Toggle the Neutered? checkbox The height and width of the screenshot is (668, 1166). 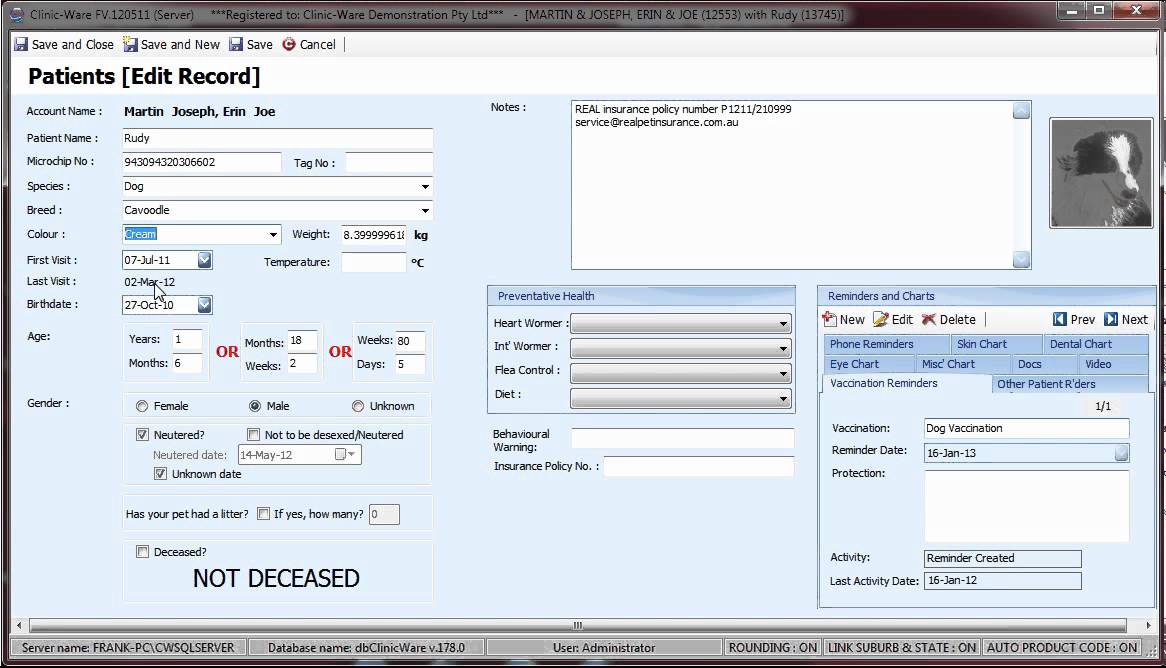coord(142,434)
